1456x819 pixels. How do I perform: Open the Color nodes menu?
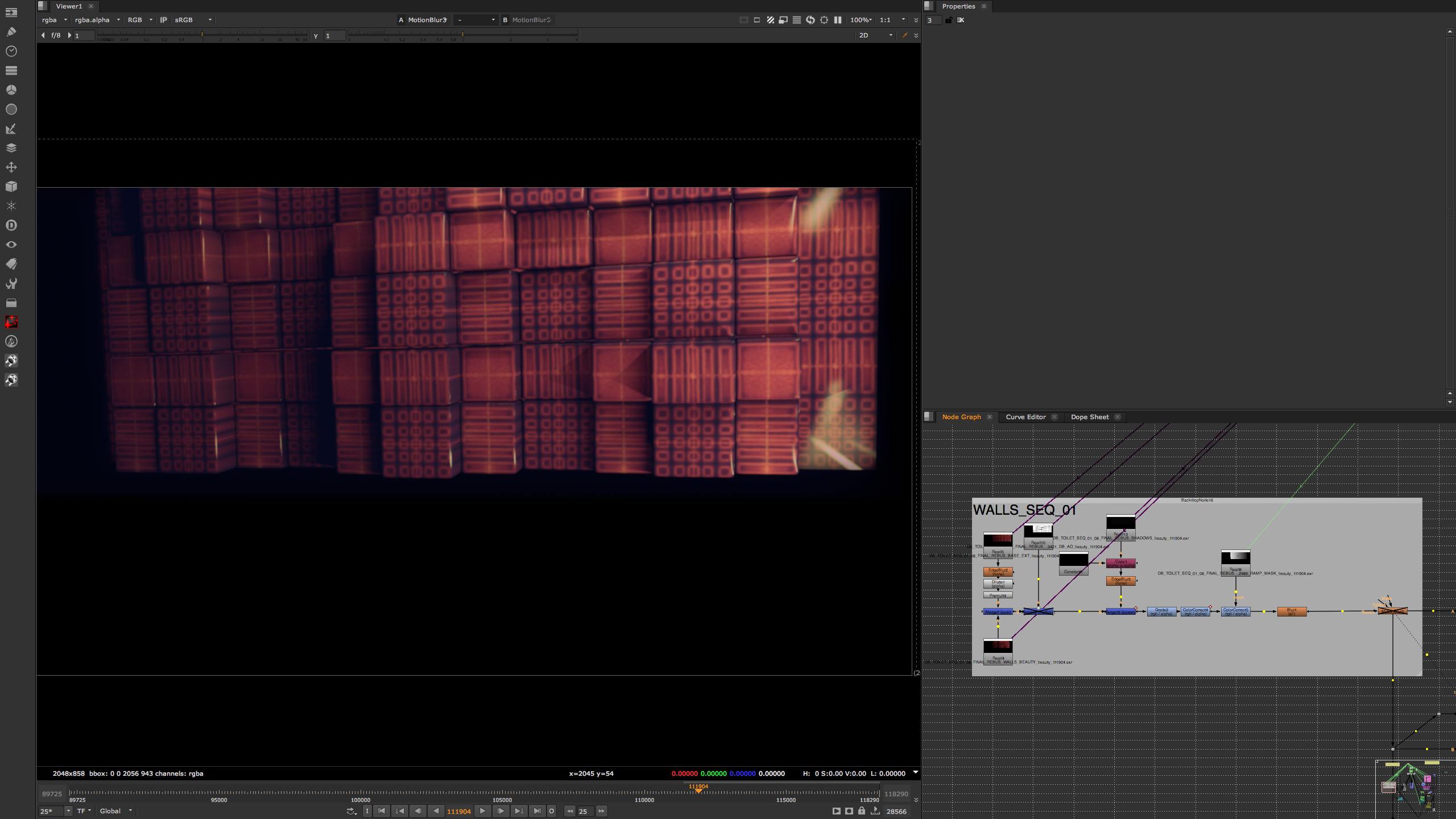(x=11, y=90)
